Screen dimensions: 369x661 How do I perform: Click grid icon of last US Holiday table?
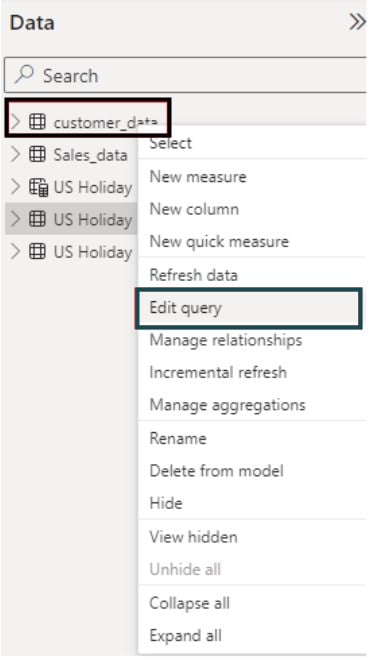pyautogui.click(x=37, y=252)
